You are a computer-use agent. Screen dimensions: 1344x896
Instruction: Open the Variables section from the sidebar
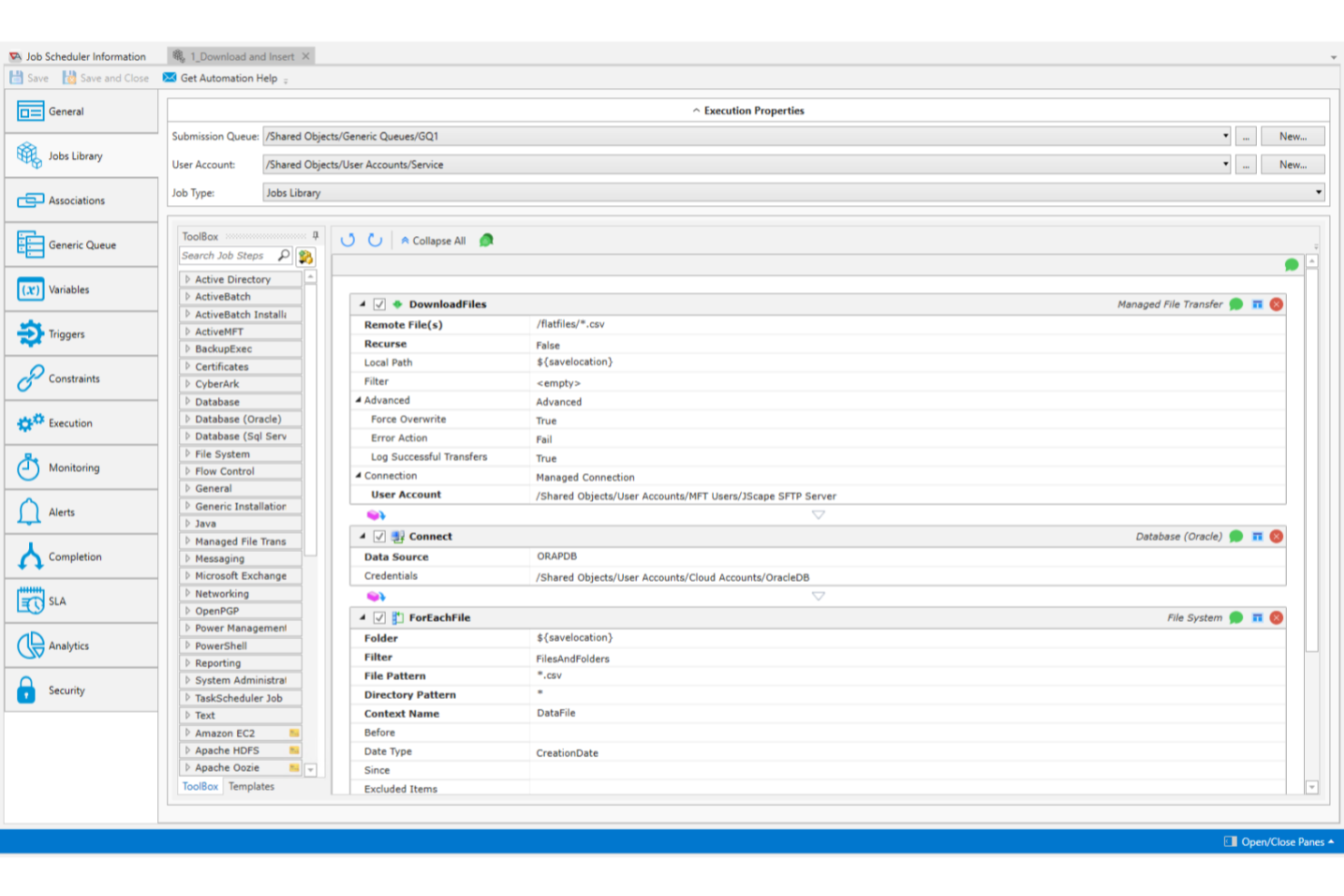(x=30, y=289)
